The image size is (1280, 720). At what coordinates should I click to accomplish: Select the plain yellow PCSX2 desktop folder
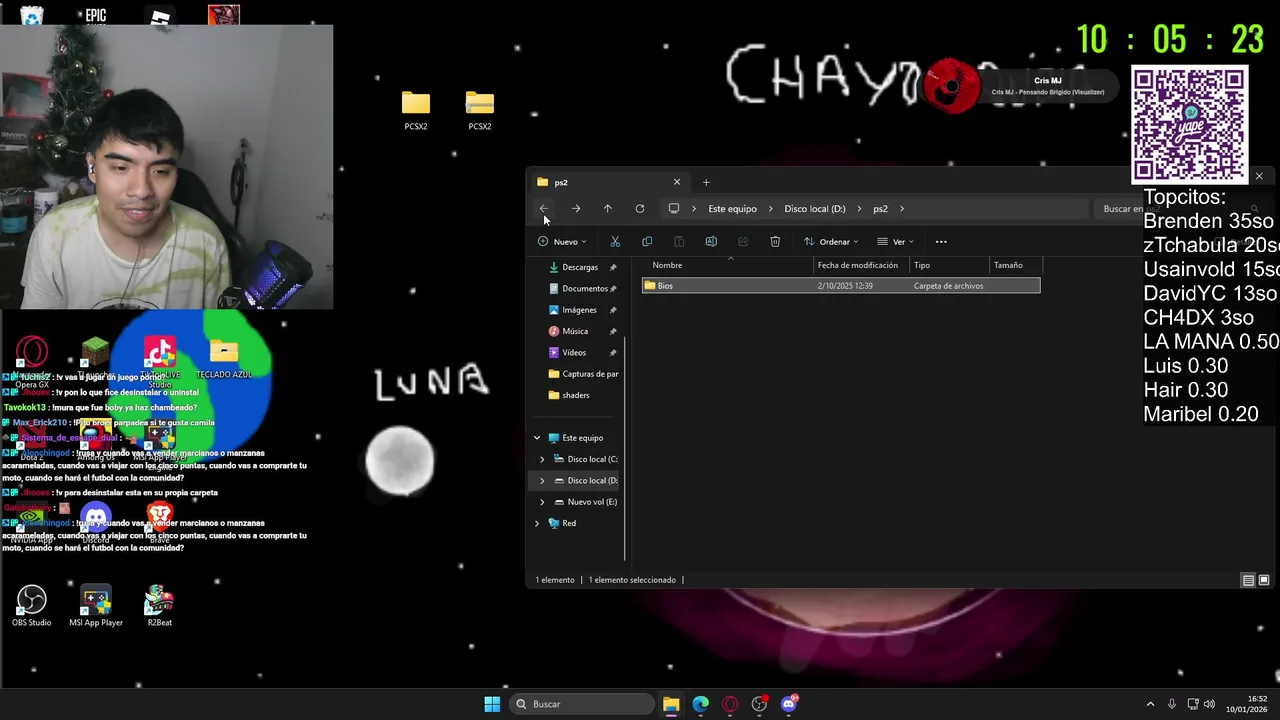(416, 110)
